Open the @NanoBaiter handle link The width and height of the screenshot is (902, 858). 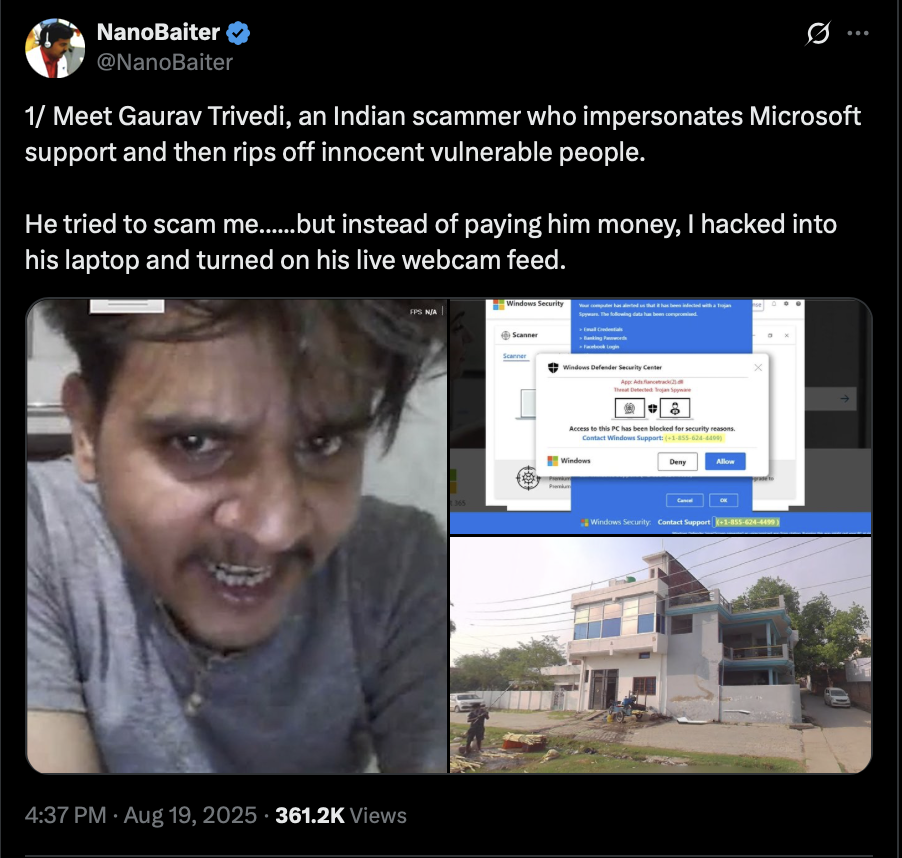(x=165, y=62)
